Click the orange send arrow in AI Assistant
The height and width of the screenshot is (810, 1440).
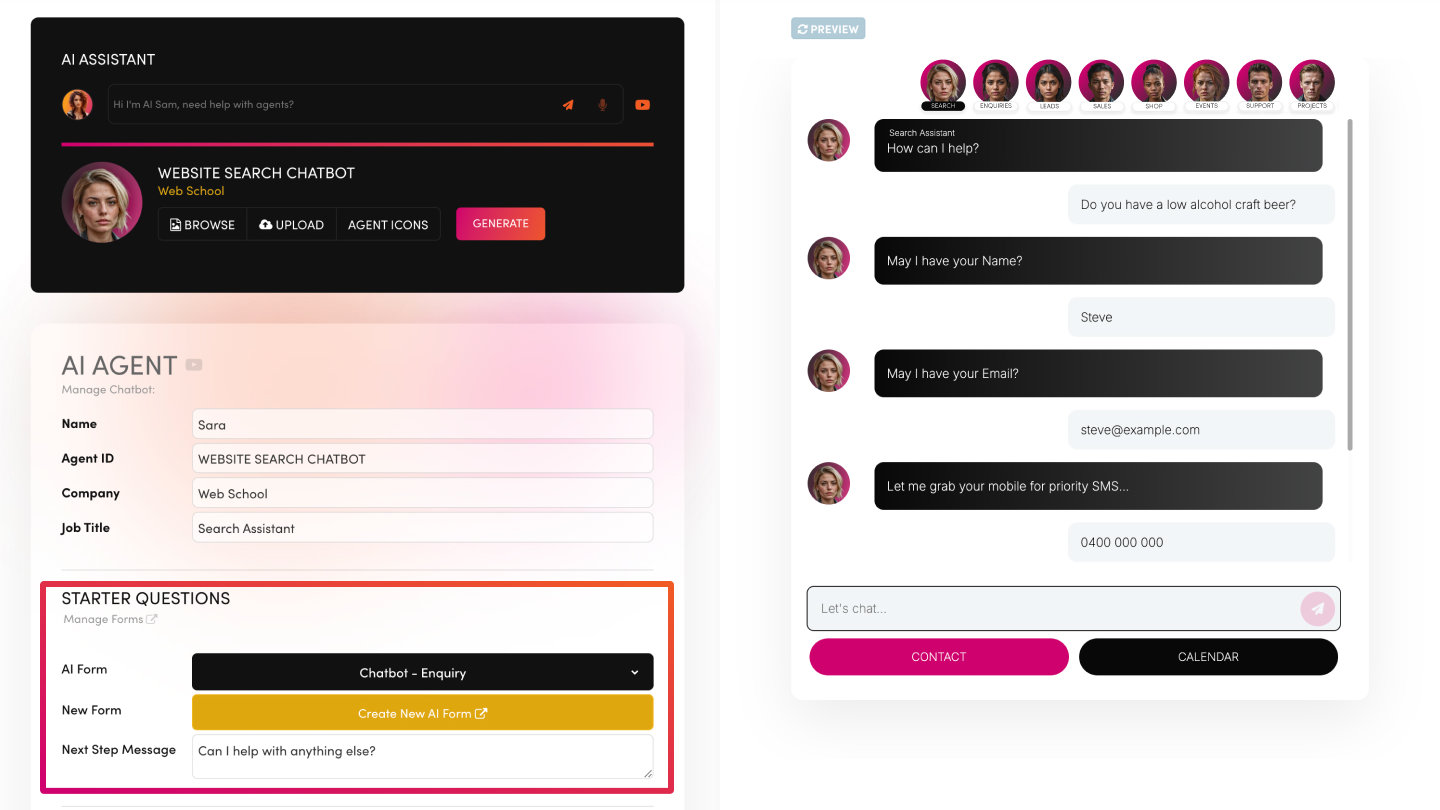[568, 104]
